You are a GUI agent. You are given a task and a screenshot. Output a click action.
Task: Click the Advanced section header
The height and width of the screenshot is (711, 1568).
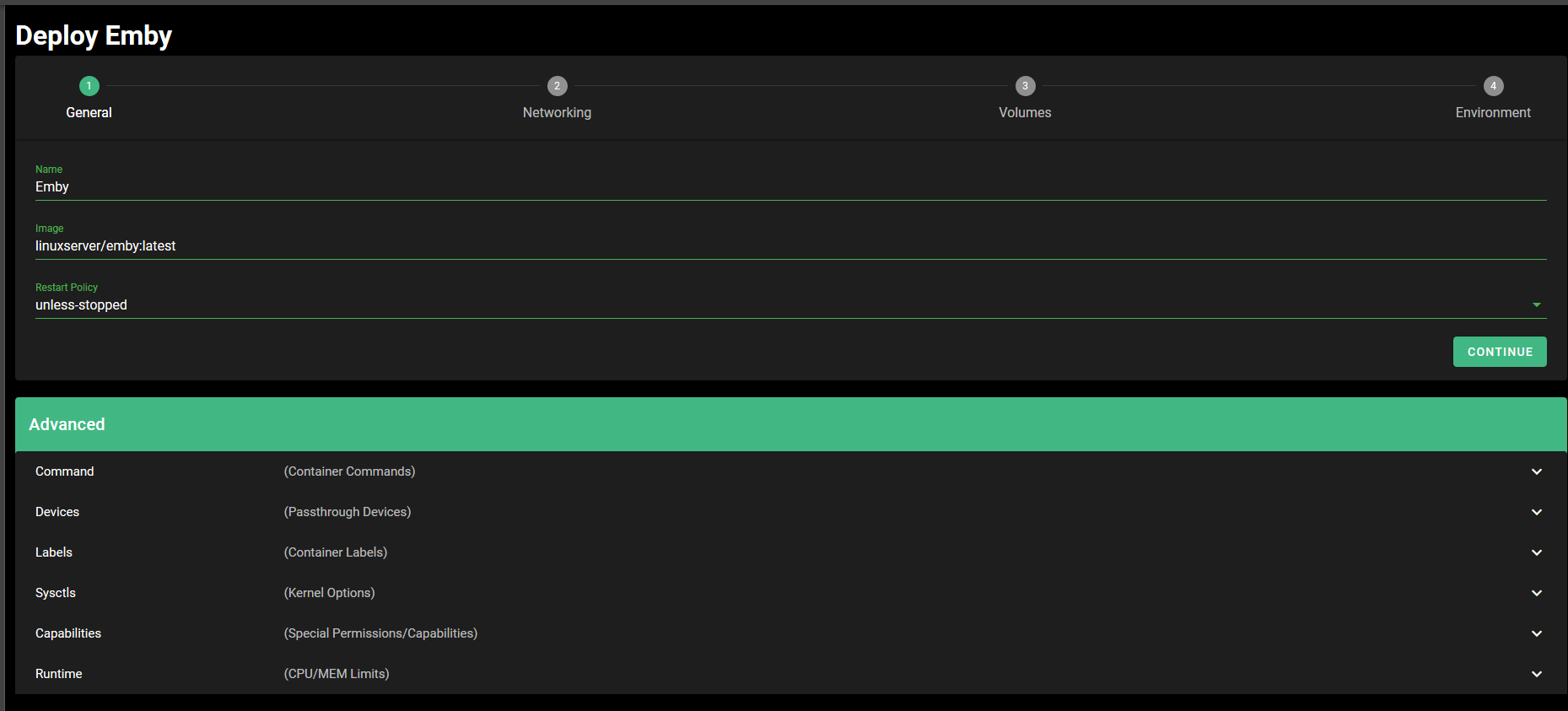click(790, 424)
